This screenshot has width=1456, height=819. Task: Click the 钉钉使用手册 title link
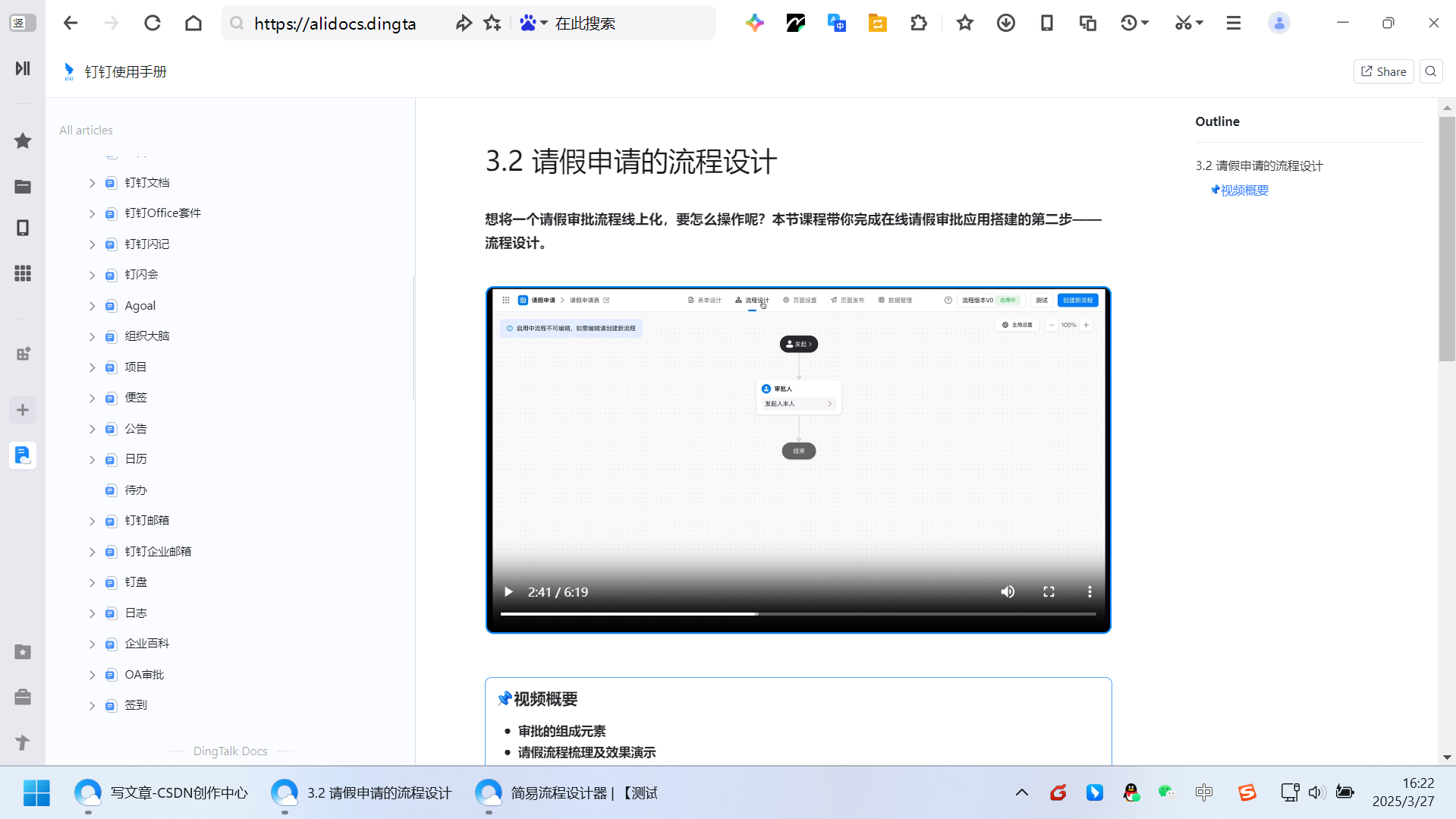click(125, 71)
